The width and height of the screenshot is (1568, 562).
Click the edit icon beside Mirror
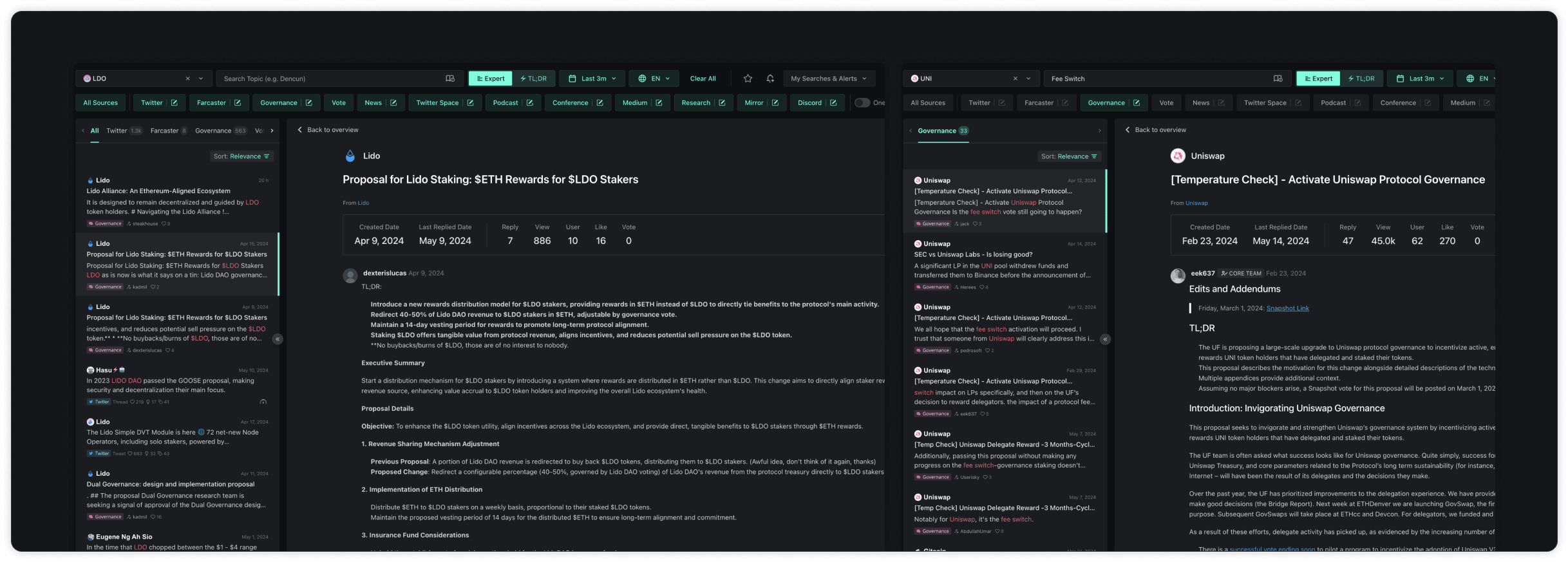point(775,103)
